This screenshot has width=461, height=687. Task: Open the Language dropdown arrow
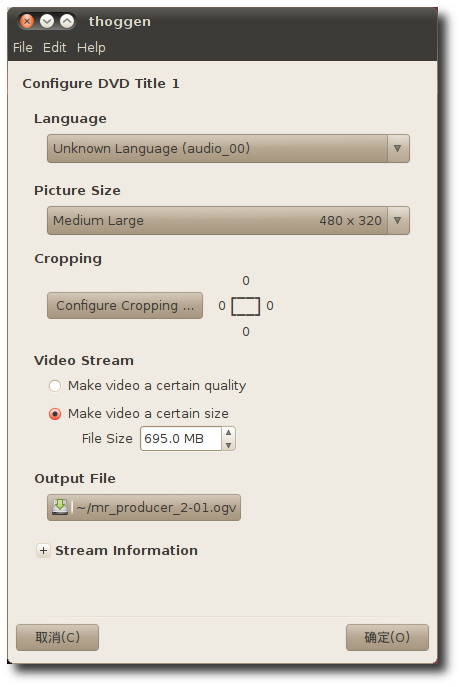pos(398,149)
